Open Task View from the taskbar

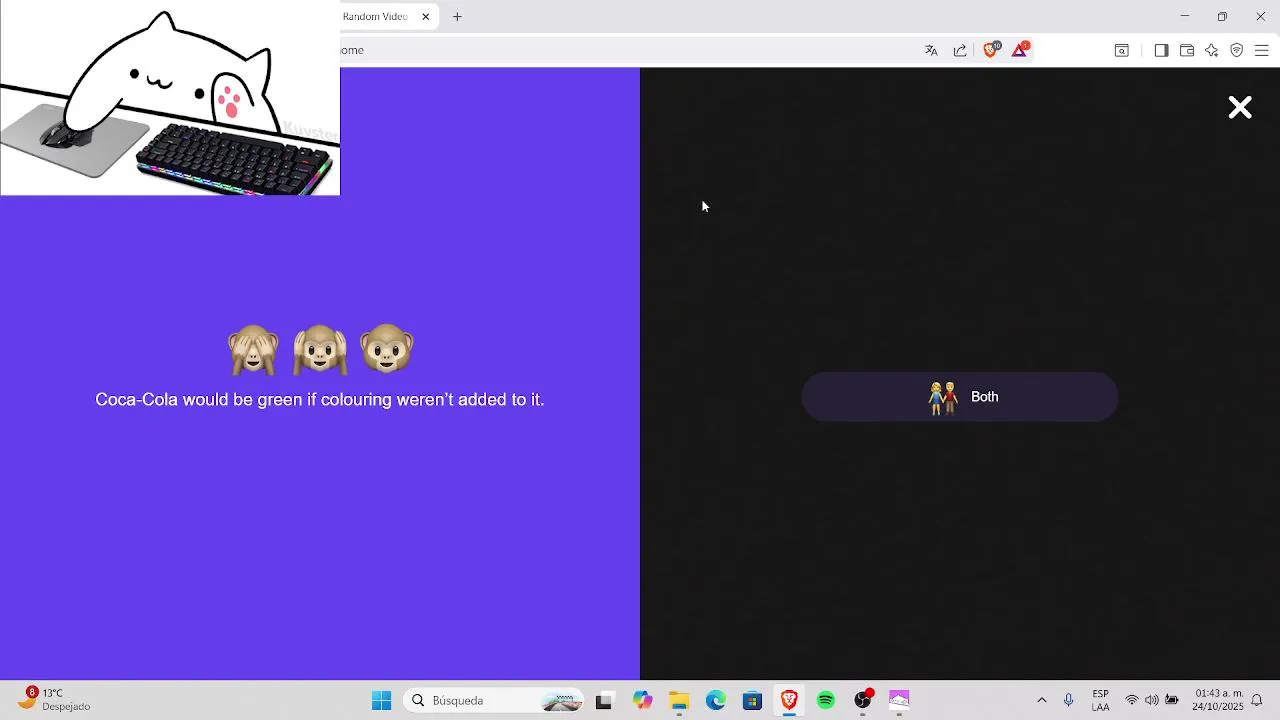[x=604, y=701]
